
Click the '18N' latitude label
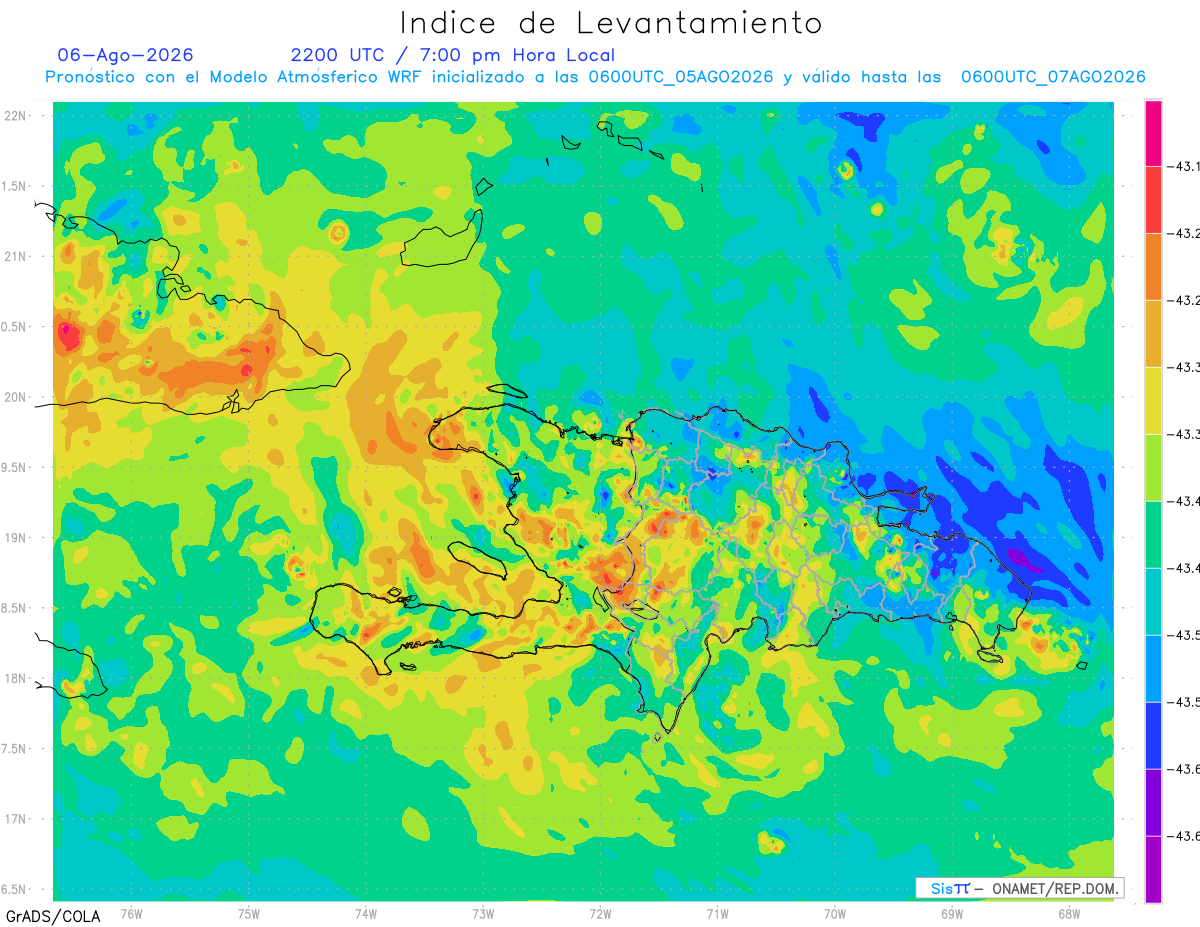pos(17,678)
